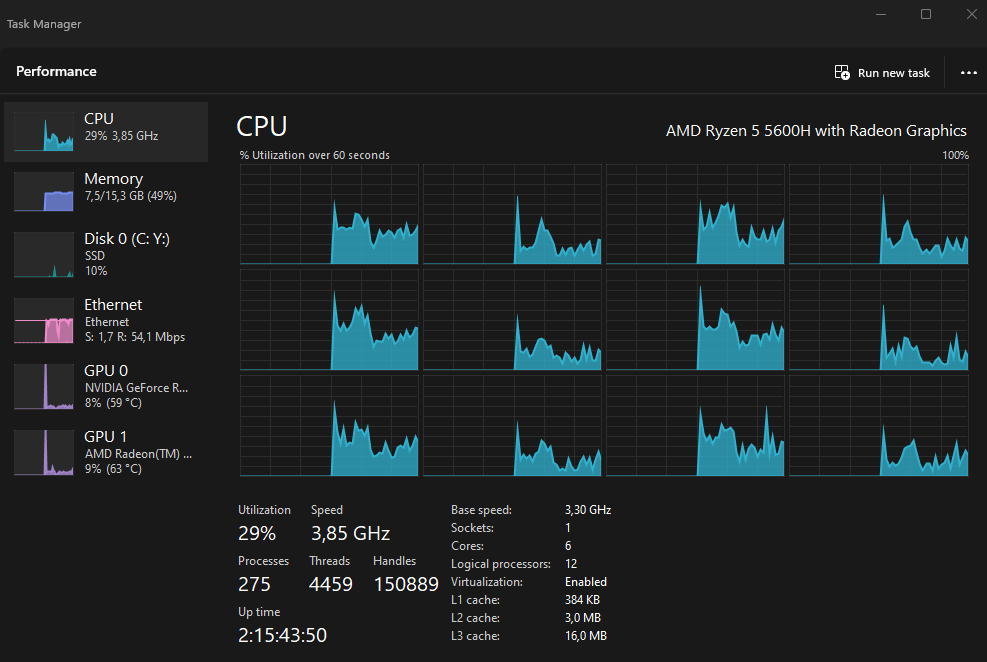The image size is (987, 662).
Task: Click the first logical processor graph
Action: [x=329, y=215]
